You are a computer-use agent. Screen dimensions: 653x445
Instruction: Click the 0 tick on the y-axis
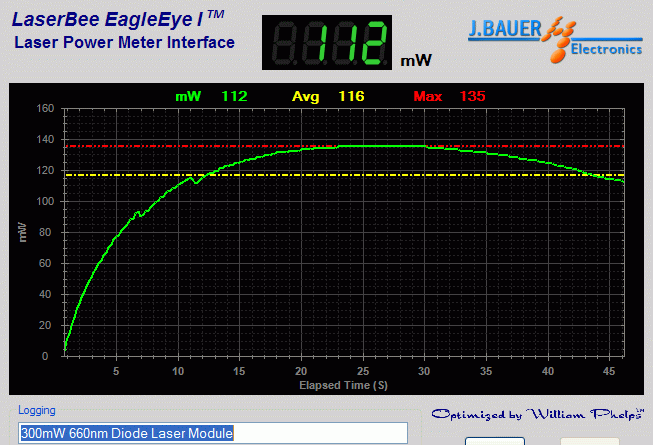point(45,356)
